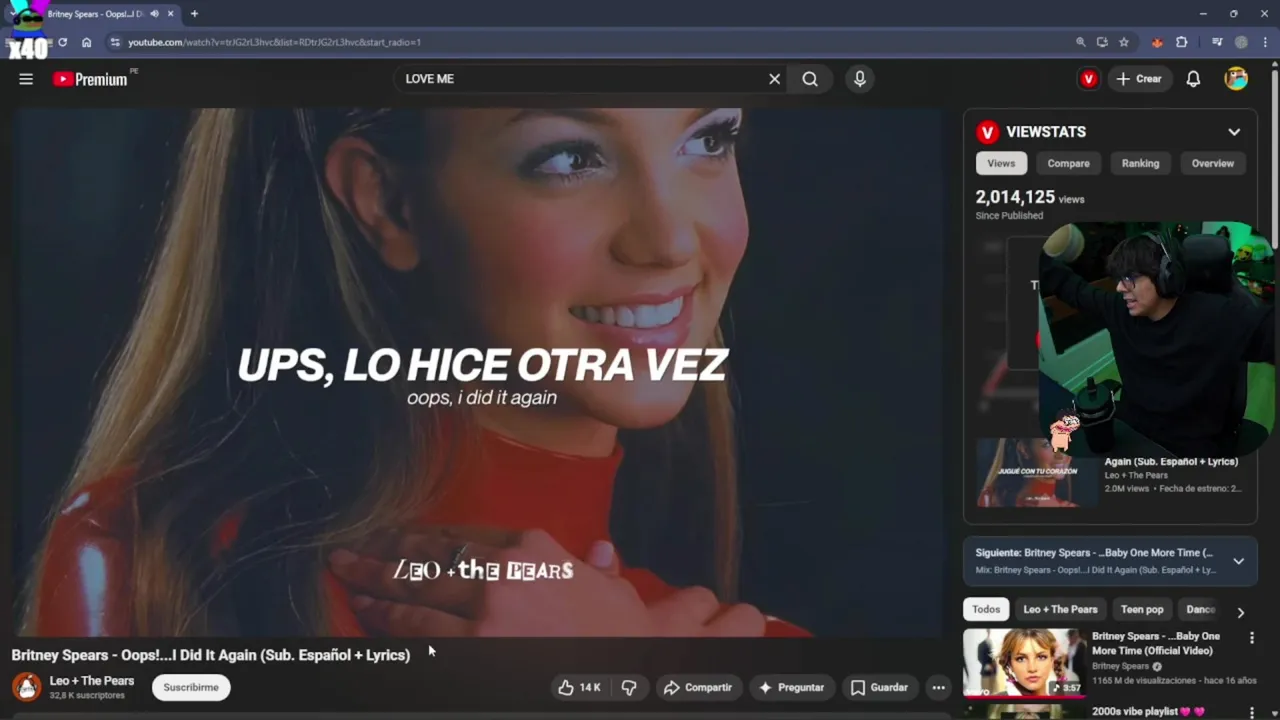Image resolution: width=1280 pixels, height=720 pixels.
Task: Dislike the video with thumbs down
Action: [629, 687]
